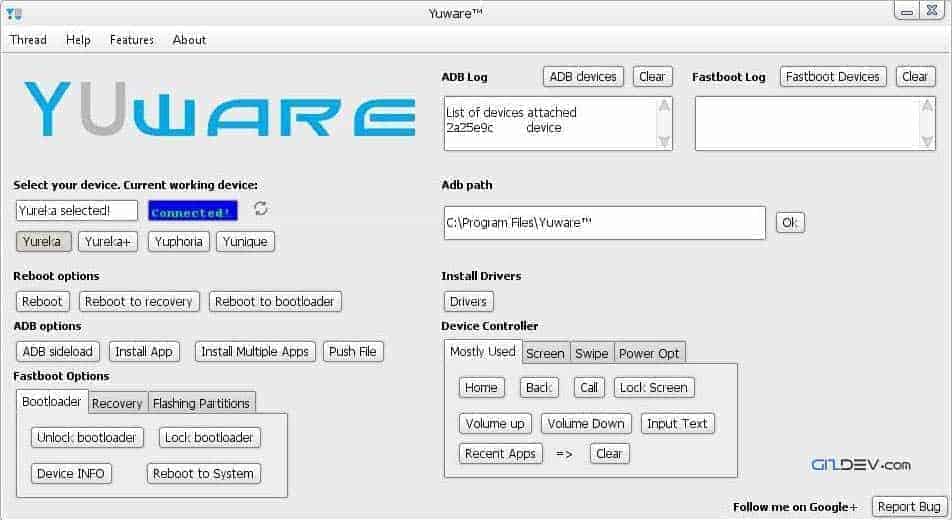Confirm Adb path with Ok button
Screen dimensions: 952x520
pyautogui.click(x=790, y=223)
